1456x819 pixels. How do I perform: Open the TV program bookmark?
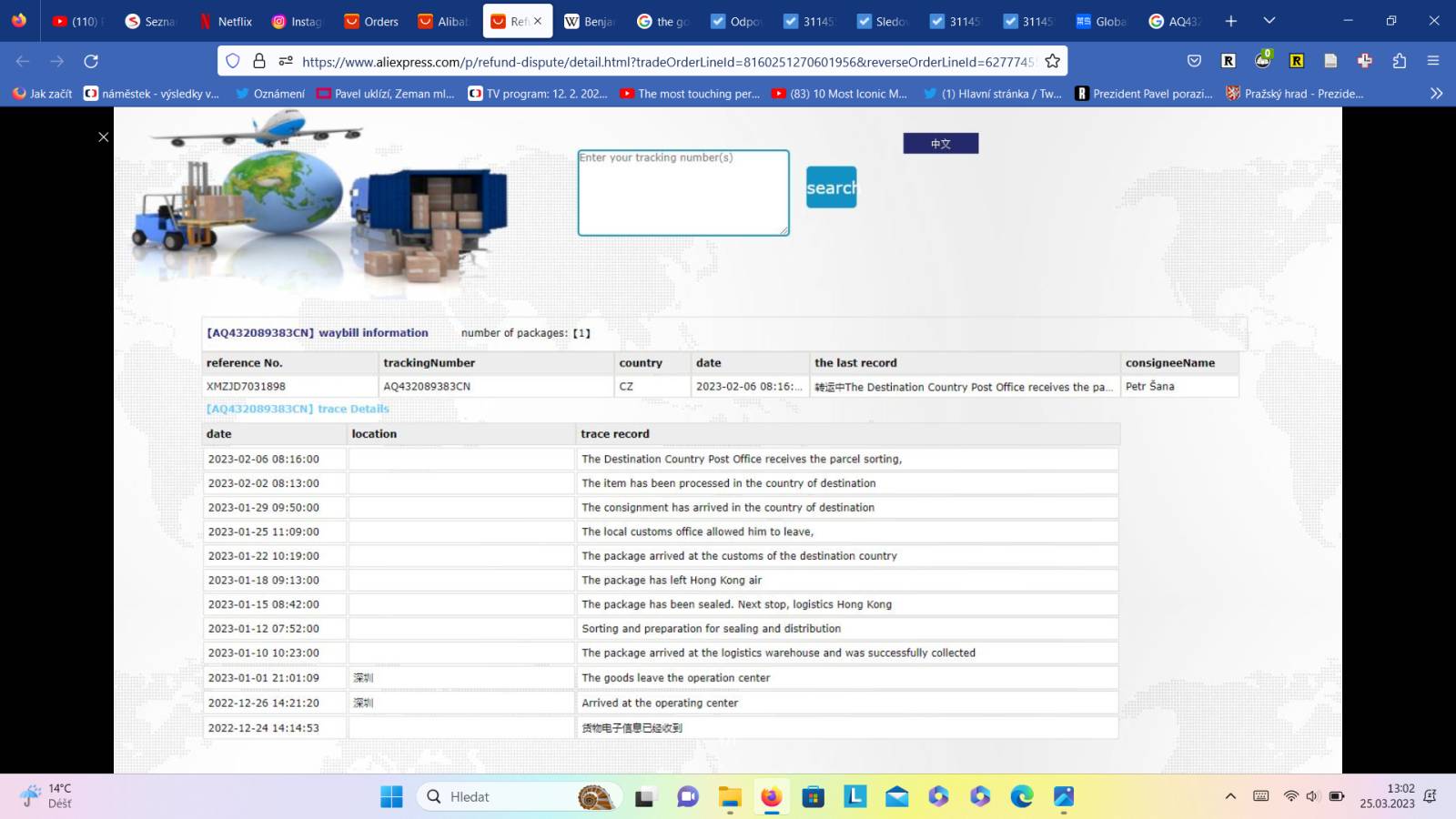tap(538, 93)
